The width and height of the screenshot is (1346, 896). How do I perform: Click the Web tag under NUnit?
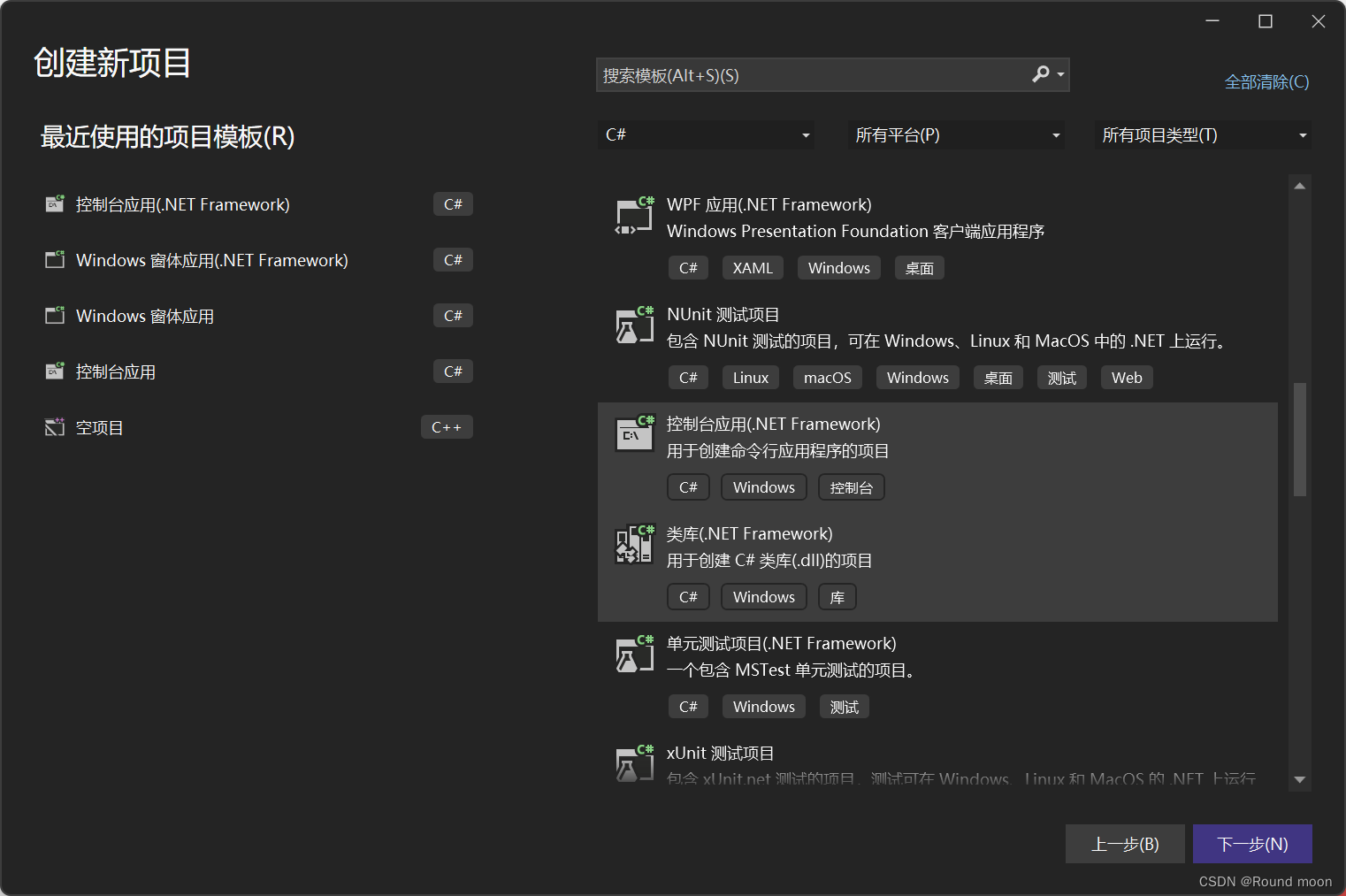(1127, 378)
